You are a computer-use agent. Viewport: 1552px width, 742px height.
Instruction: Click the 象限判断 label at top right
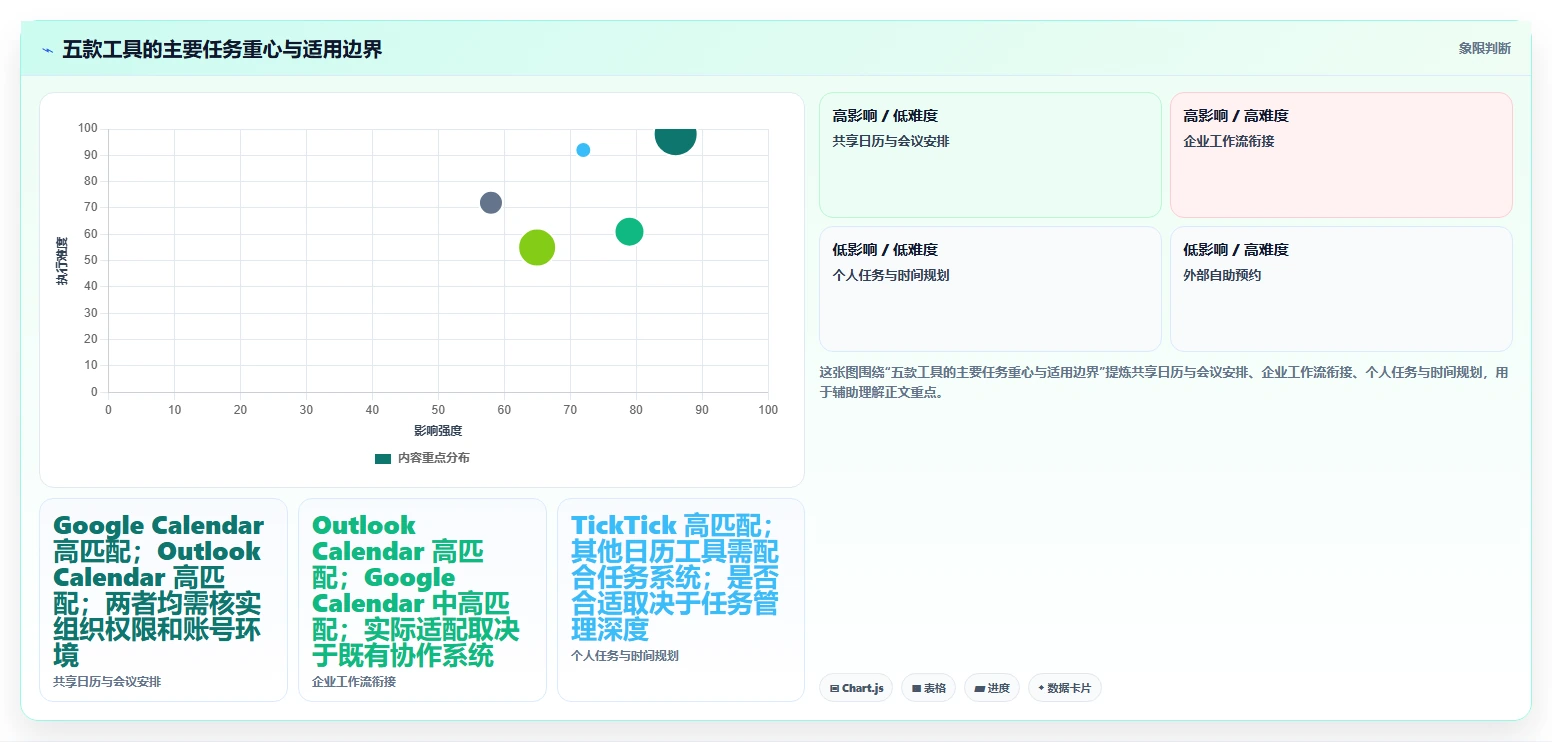click(x=1484, y=48)
